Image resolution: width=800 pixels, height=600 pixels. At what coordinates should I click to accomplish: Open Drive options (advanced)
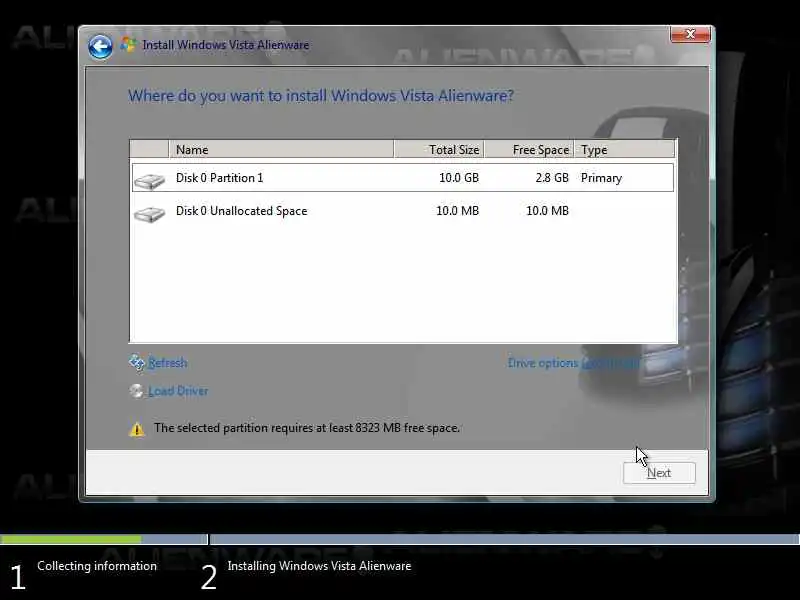573,363
